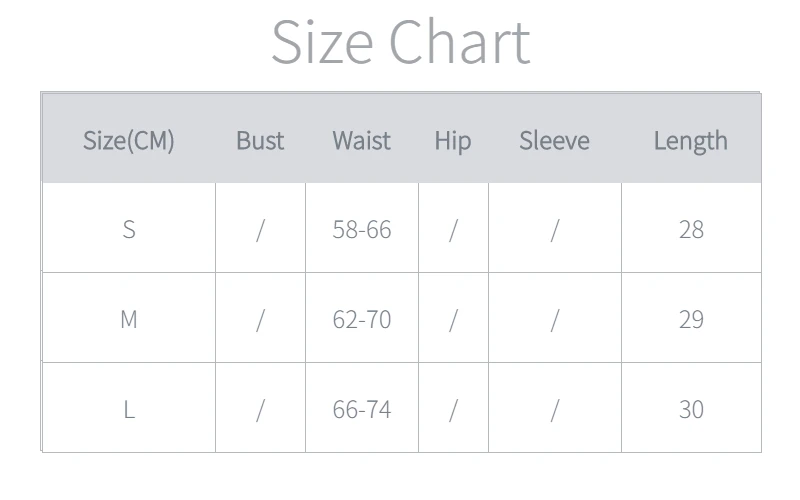Select the Hip column header
Screen dimensions: 800x500
[x=452, y=140]
